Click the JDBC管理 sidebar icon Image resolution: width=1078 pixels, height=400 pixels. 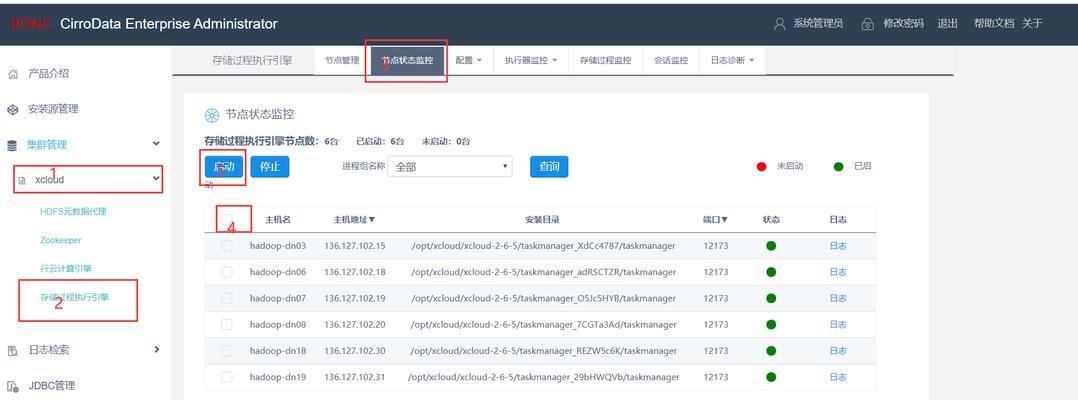coord(12,386)
